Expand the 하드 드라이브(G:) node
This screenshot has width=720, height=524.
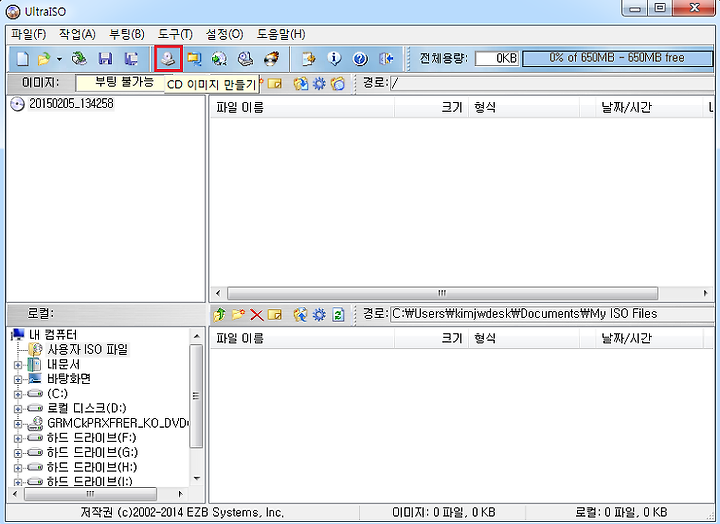point(18,453)
